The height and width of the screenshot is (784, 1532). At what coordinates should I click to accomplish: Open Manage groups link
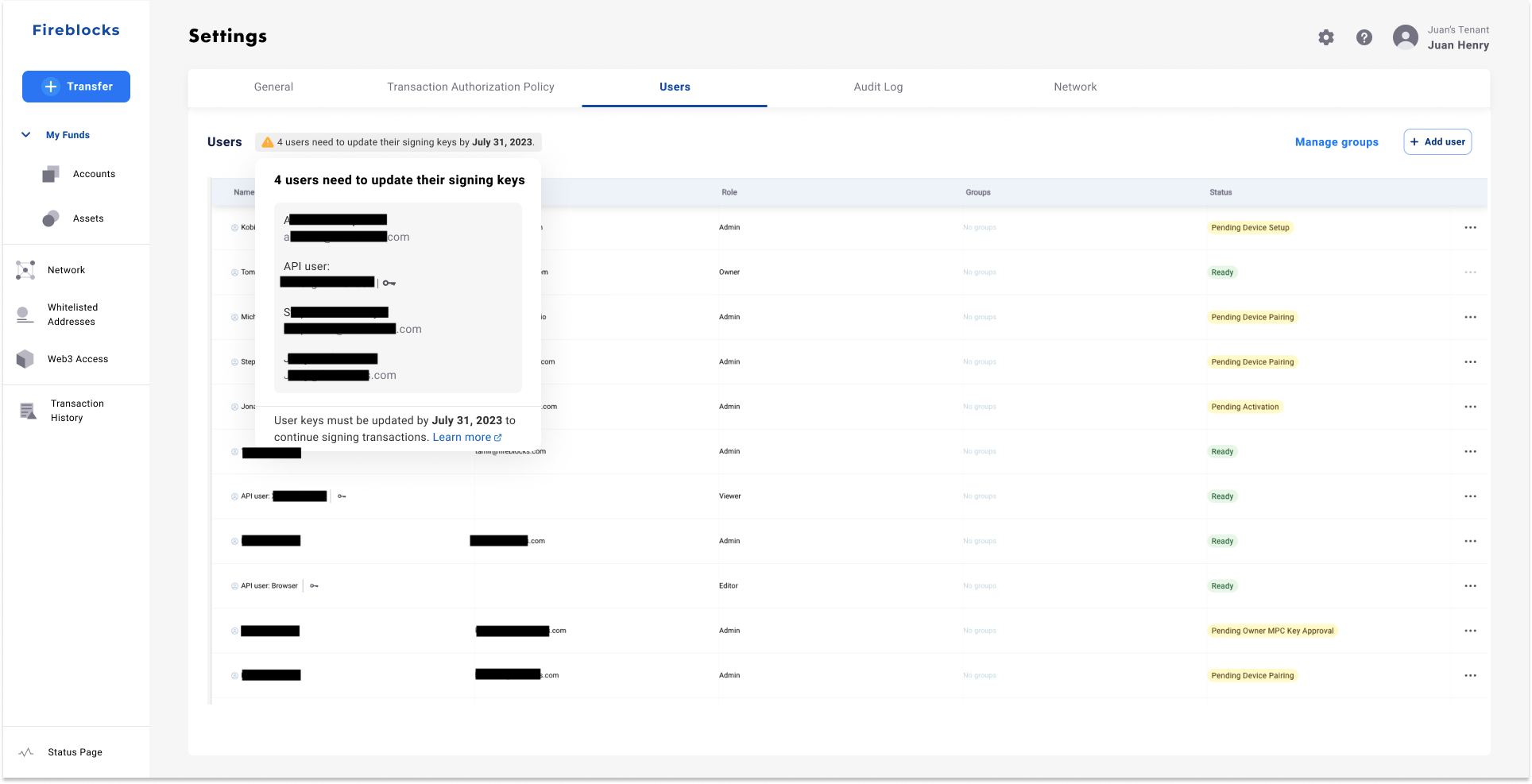[1337, 142]
